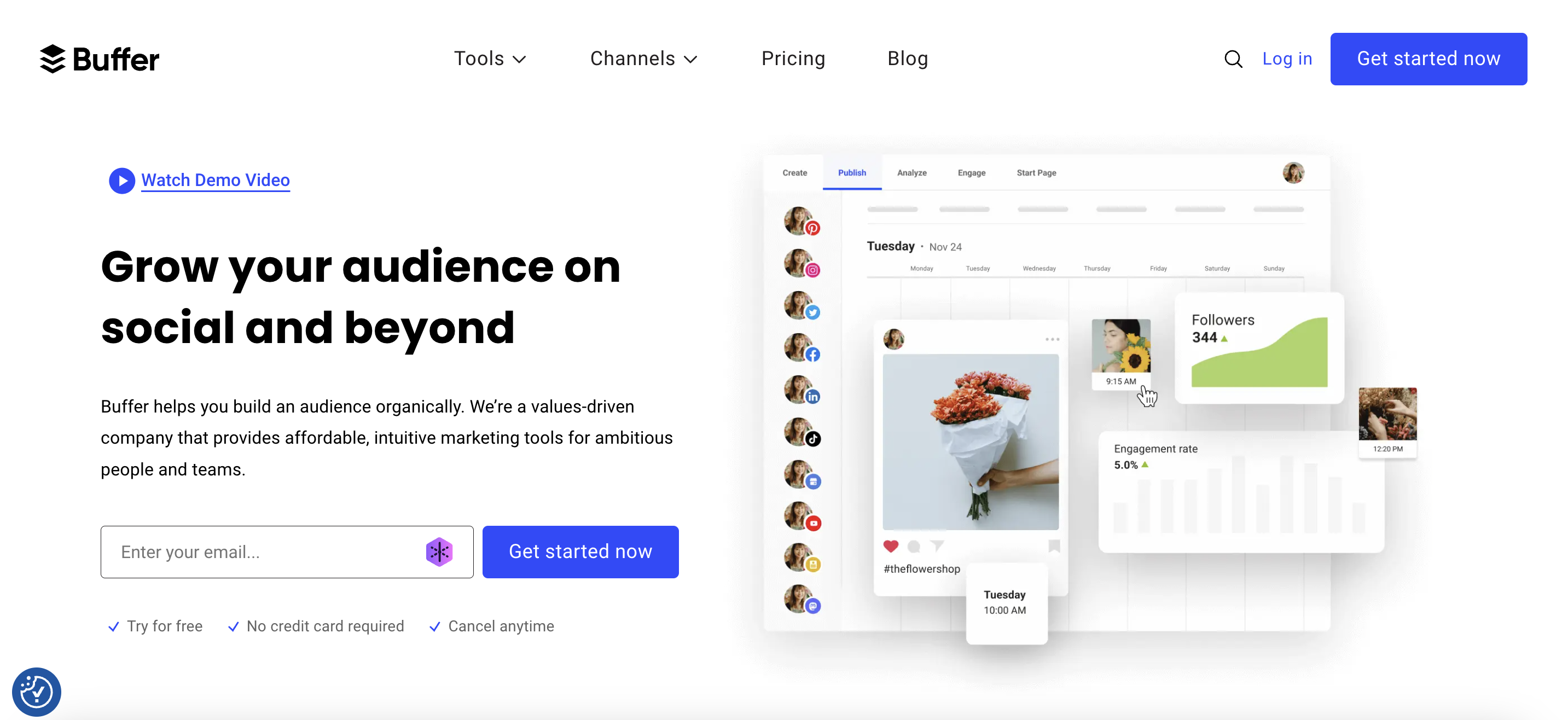Watch the demo video
Screen dimensions: 1568x720
click(x=199, y=180)
